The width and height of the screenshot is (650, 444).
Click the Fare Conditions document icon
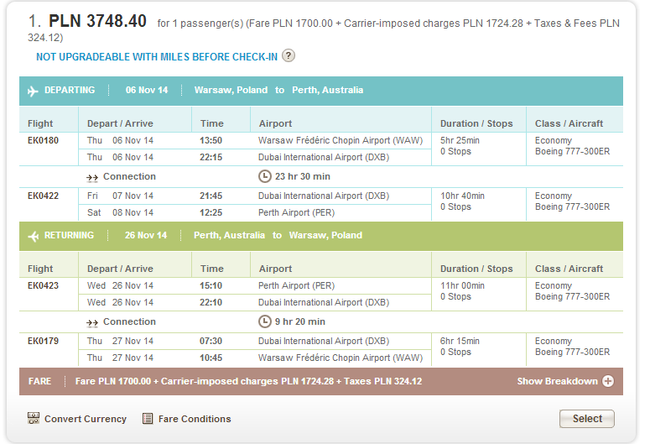148,419
